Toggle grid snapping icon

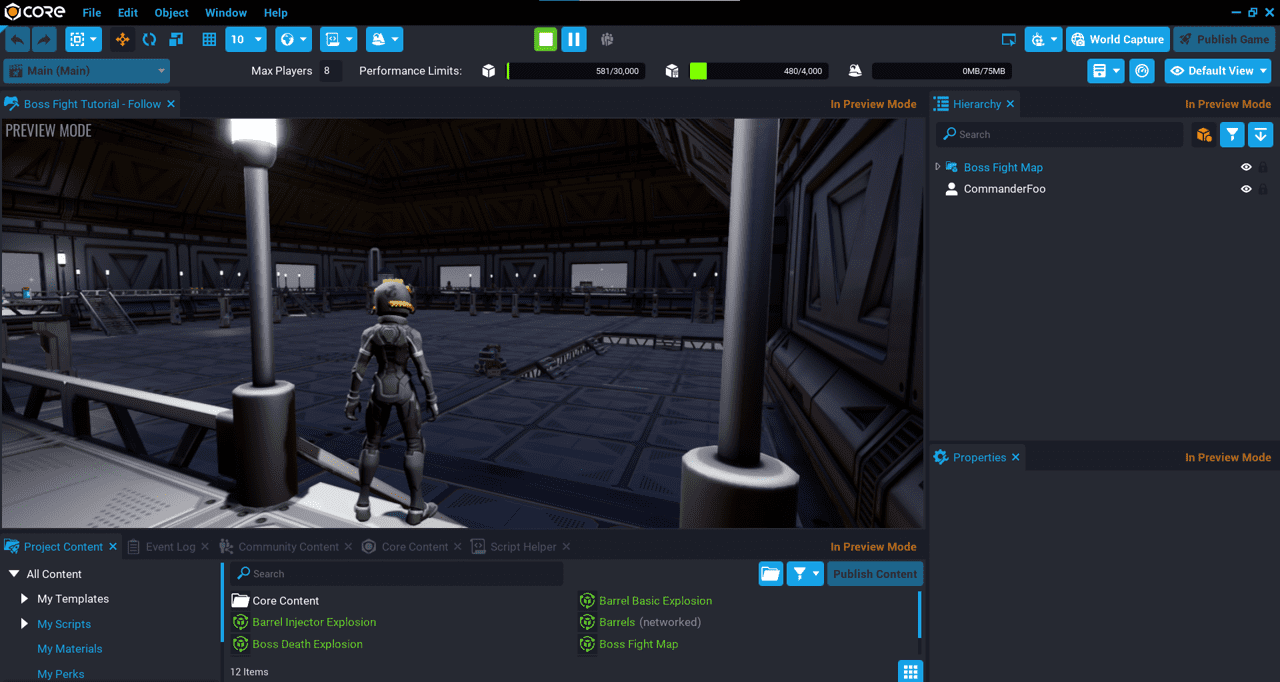click(x=209, y=40)
